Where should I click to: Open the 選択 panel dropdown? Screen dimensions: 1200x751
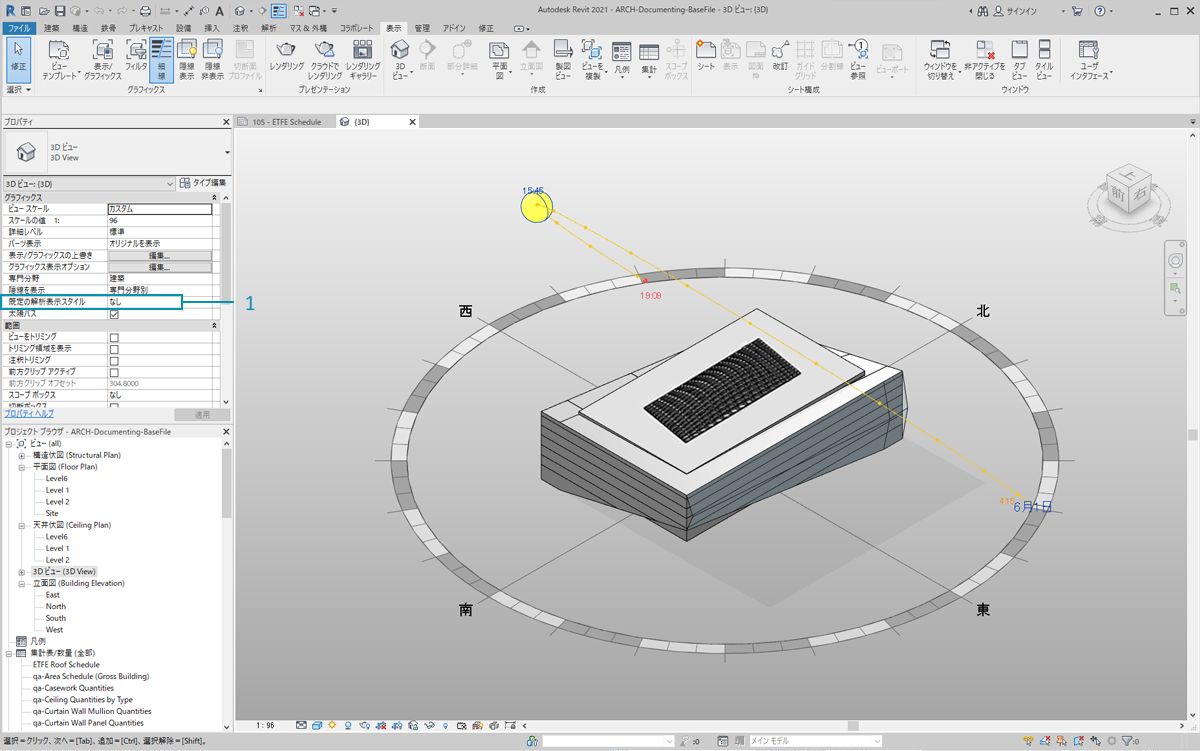point(19,89)
